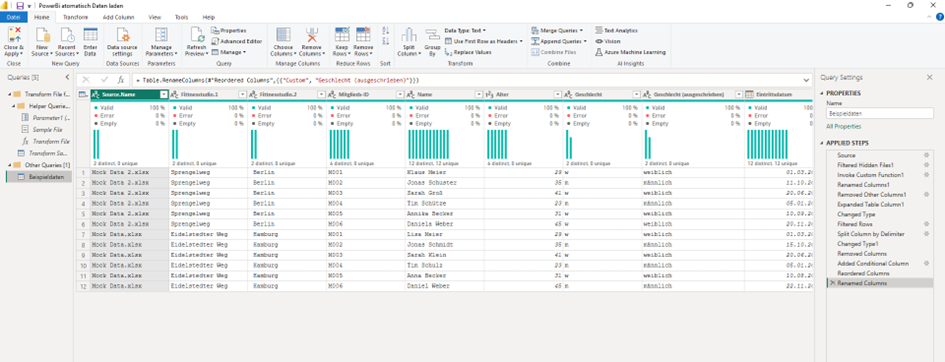Open Merge Queries dropdown
945x362 pixels.
pyautogui.click(x=557, y=30)
